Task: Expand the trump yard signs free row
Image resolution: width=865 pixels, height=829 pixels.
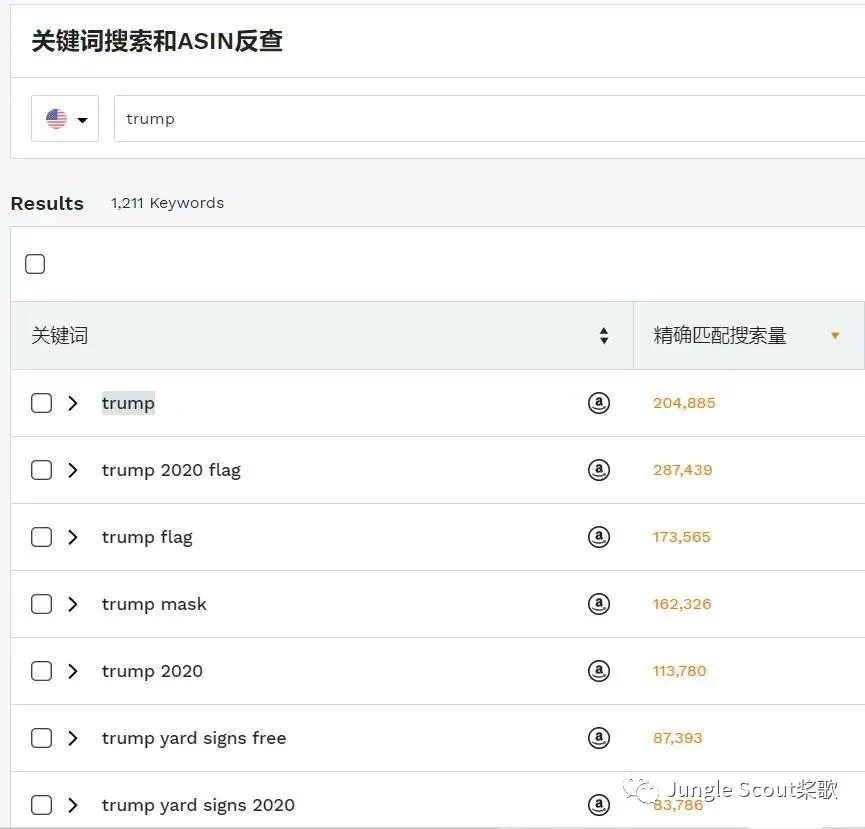Action: coord(73,738)
